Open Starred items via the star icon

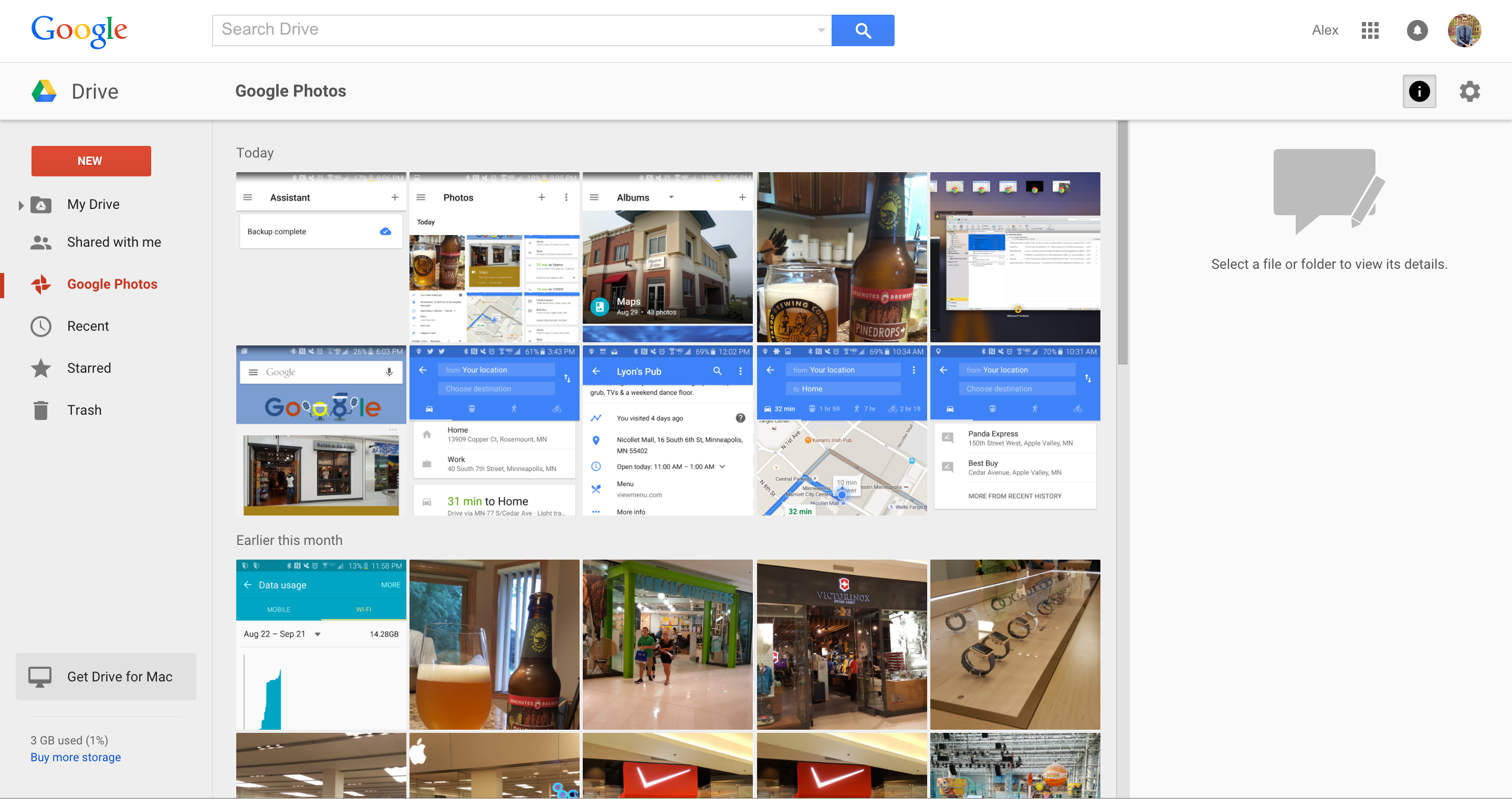(40, 368)
